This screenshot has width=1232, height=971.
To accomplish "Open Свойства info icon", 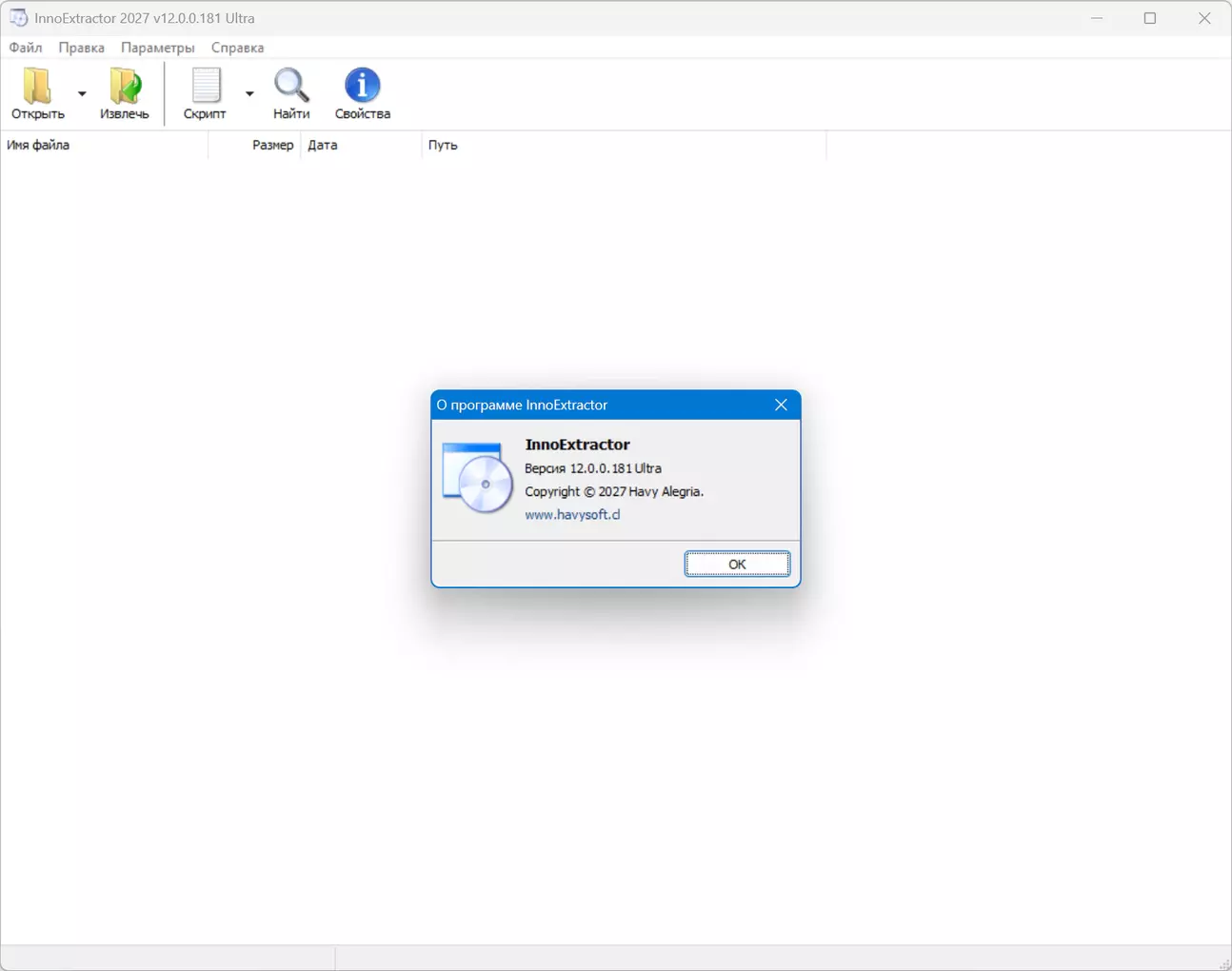I will pyautogui.click(x=362, y=85).
